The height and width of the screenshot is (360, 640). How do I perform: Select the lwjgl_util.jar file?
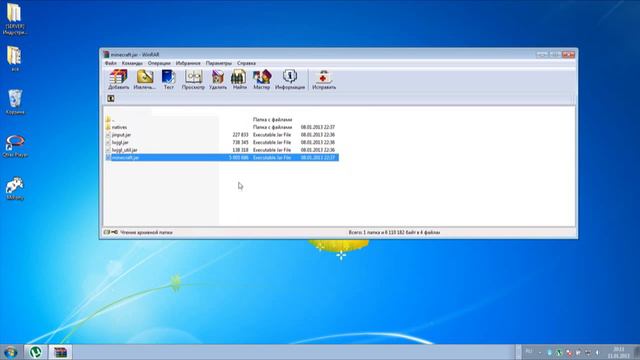222,150
